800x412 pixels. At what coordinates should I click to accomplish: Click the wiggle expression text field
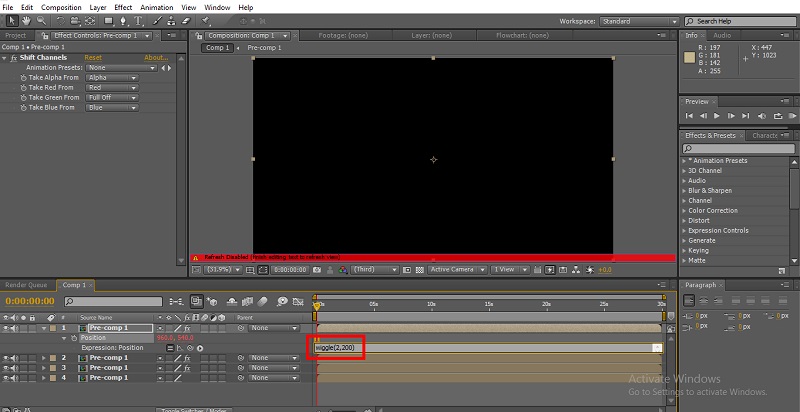(x=337, y=348)
